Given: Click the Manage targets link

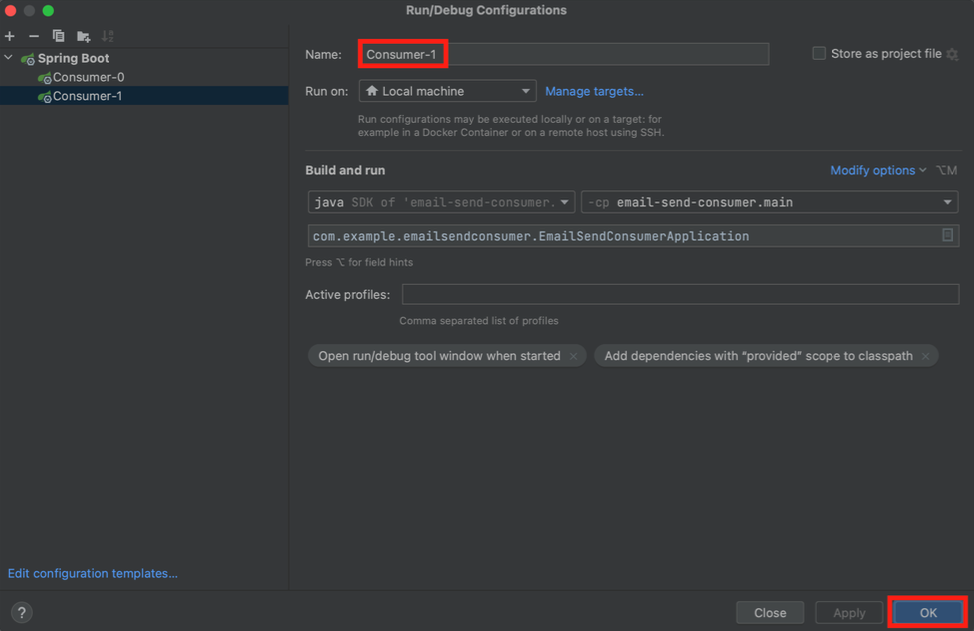Looking at the screenshot, I should (594, 91).
